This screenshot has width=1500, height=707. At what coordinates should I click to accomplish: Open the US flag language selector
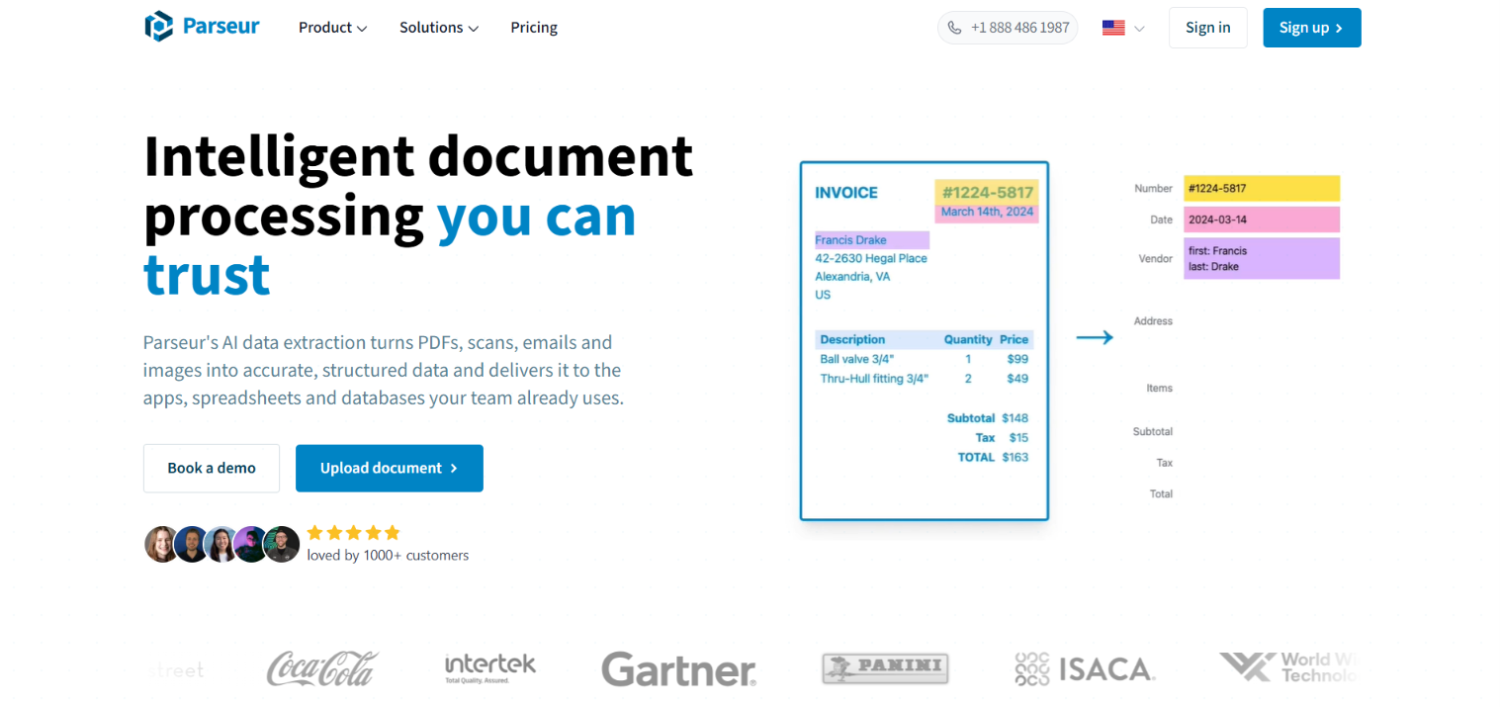point(1123,28)
